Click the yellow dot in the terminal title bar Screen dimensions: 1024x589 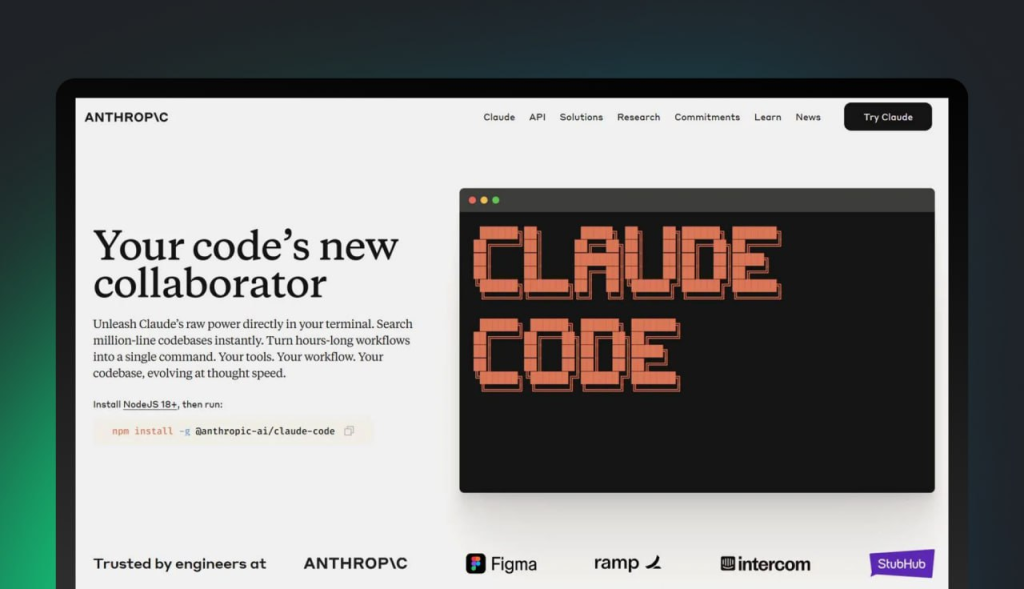[484, 200]
